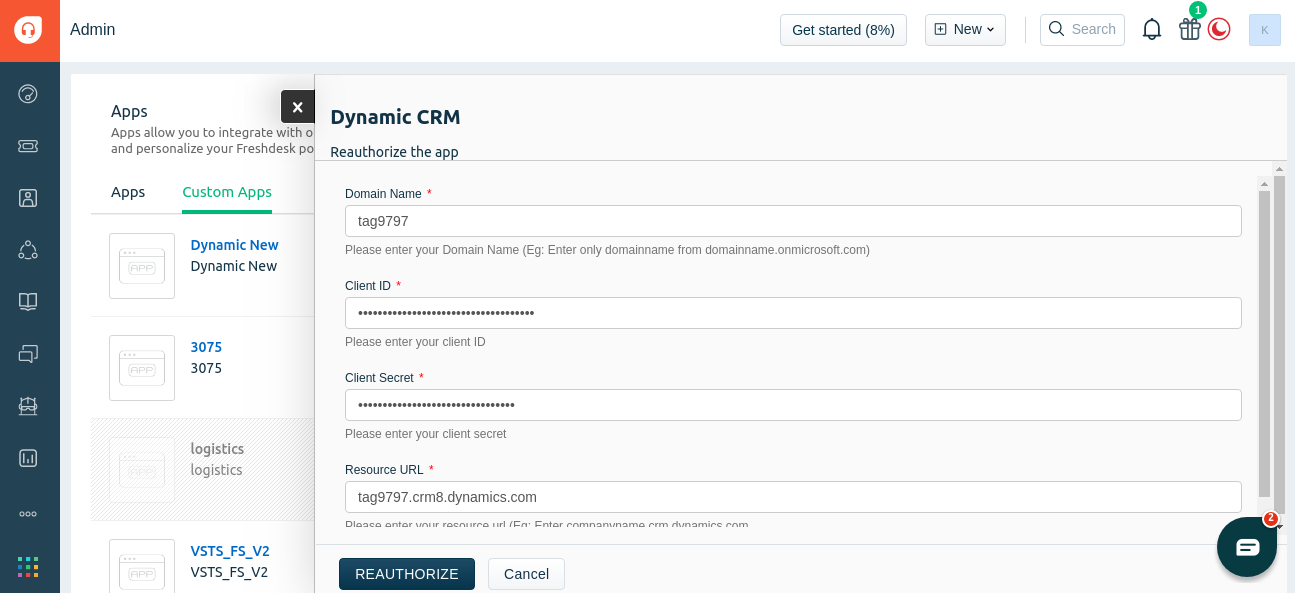Open the notifications bell icon

coord(1152,29)
